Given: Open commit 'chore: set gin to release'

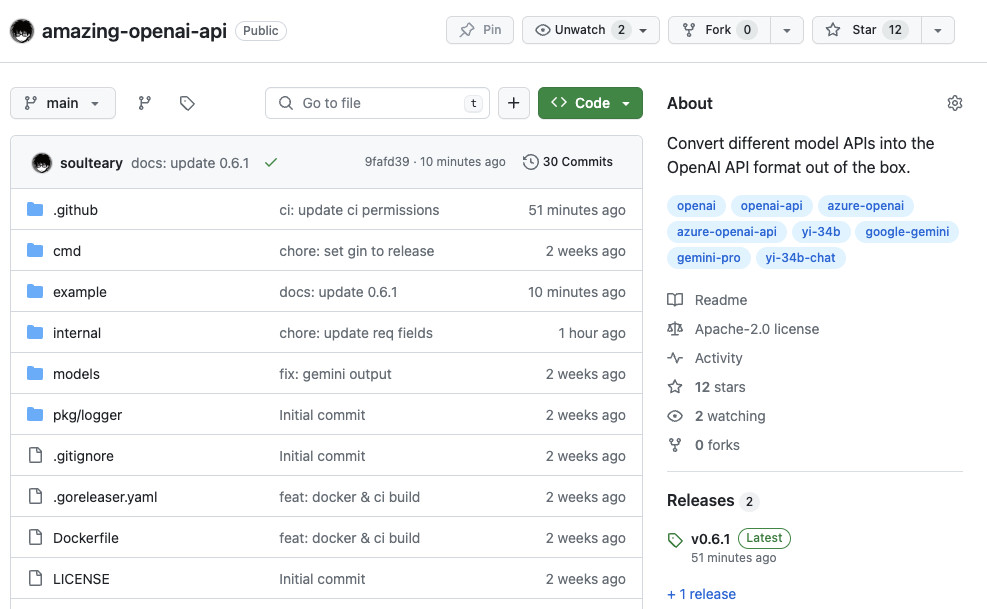Looking at the screenshot, I should coord(357,251).
